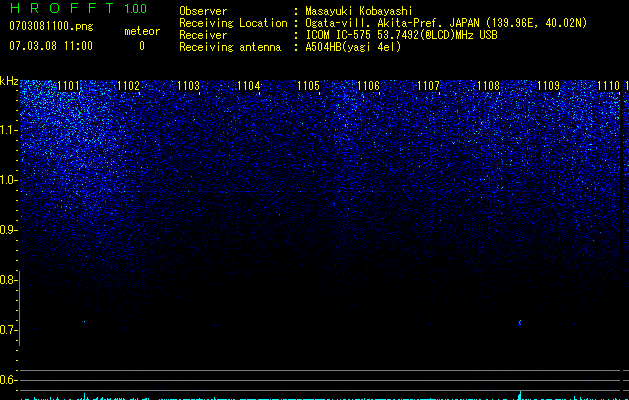Click the bright echo blip after 1108

(520, 323)
